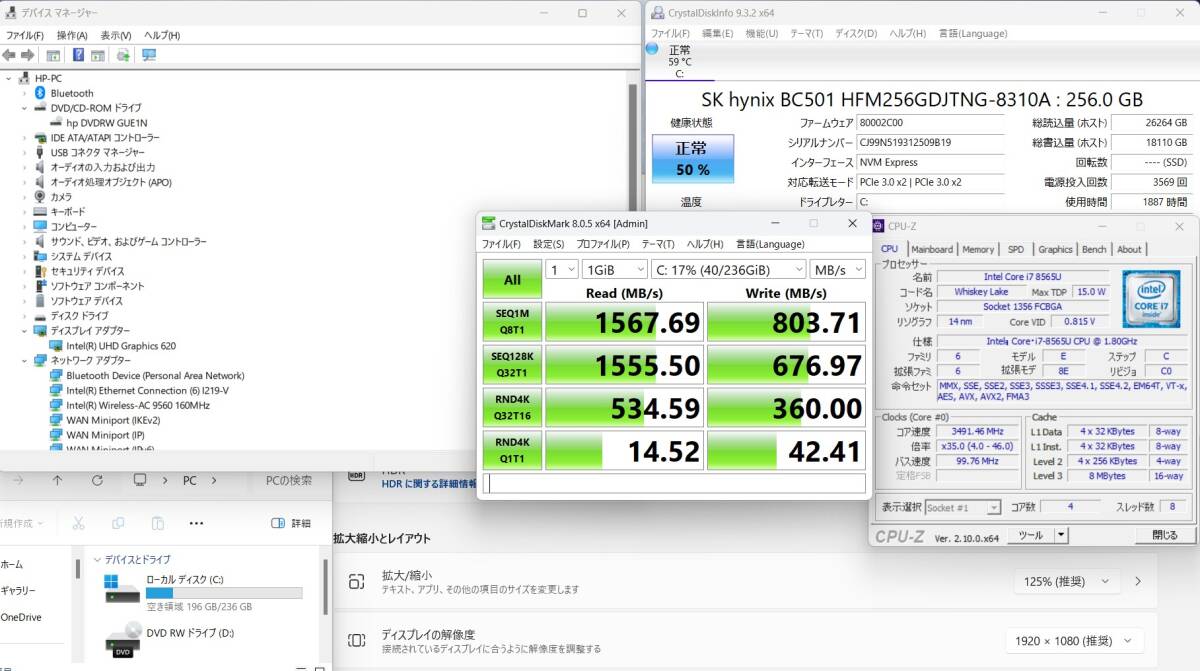This screenshot has height=671, width=1200.
Task: Open the C: 17% (40/236GiB) drive dropdown
Action: 728,269
